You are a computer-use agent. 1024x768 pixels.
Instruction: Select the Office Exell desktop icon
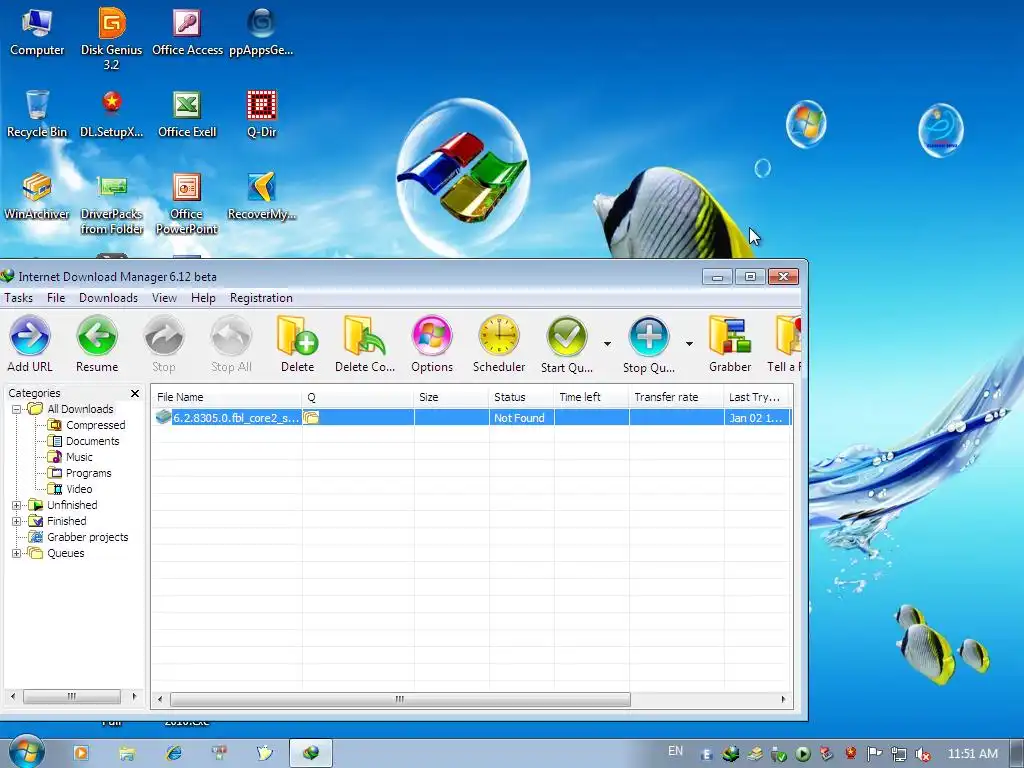187,114
